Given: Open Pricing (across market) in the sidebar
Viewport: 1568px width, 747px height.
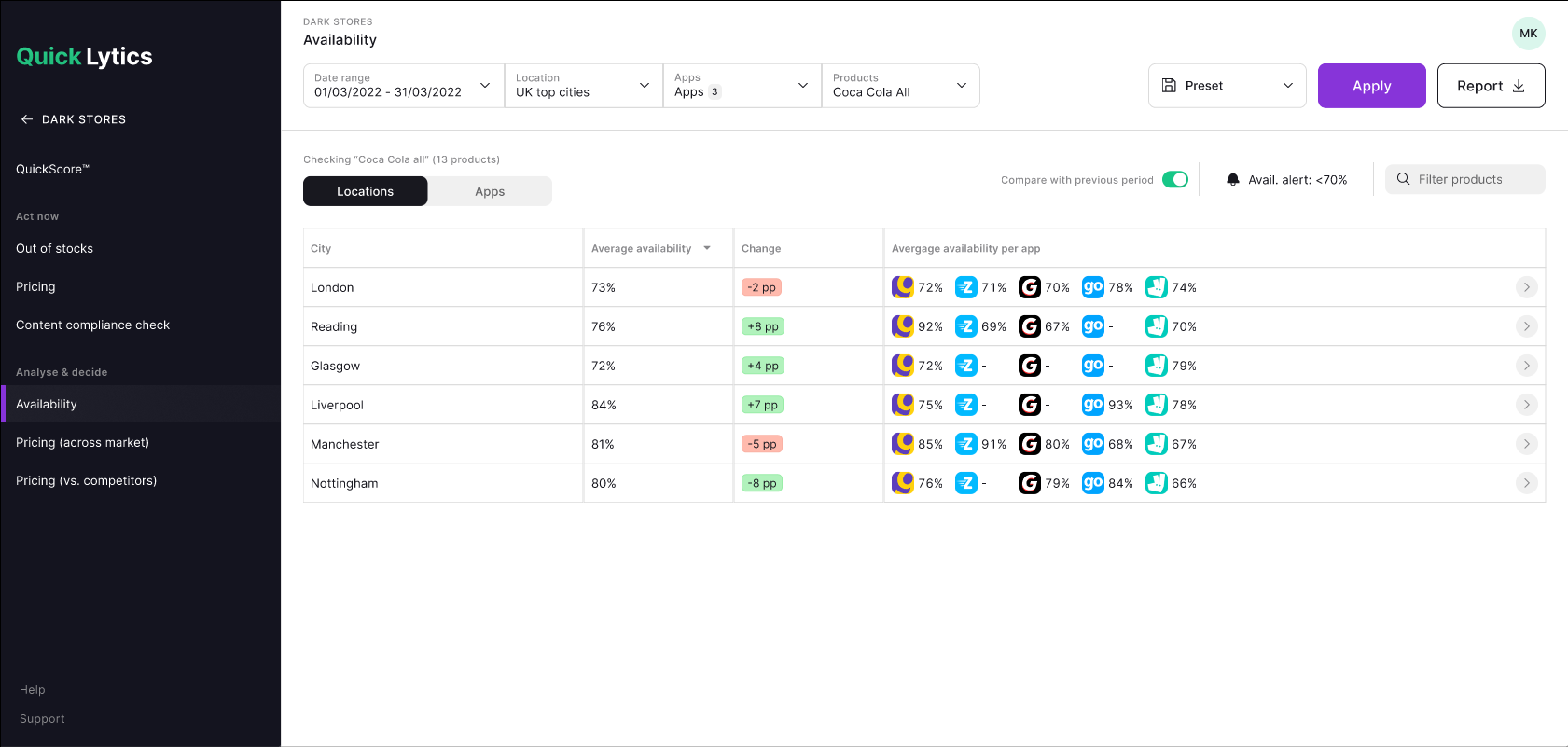Looking at the screenshot, I should [x=83, y=442].
